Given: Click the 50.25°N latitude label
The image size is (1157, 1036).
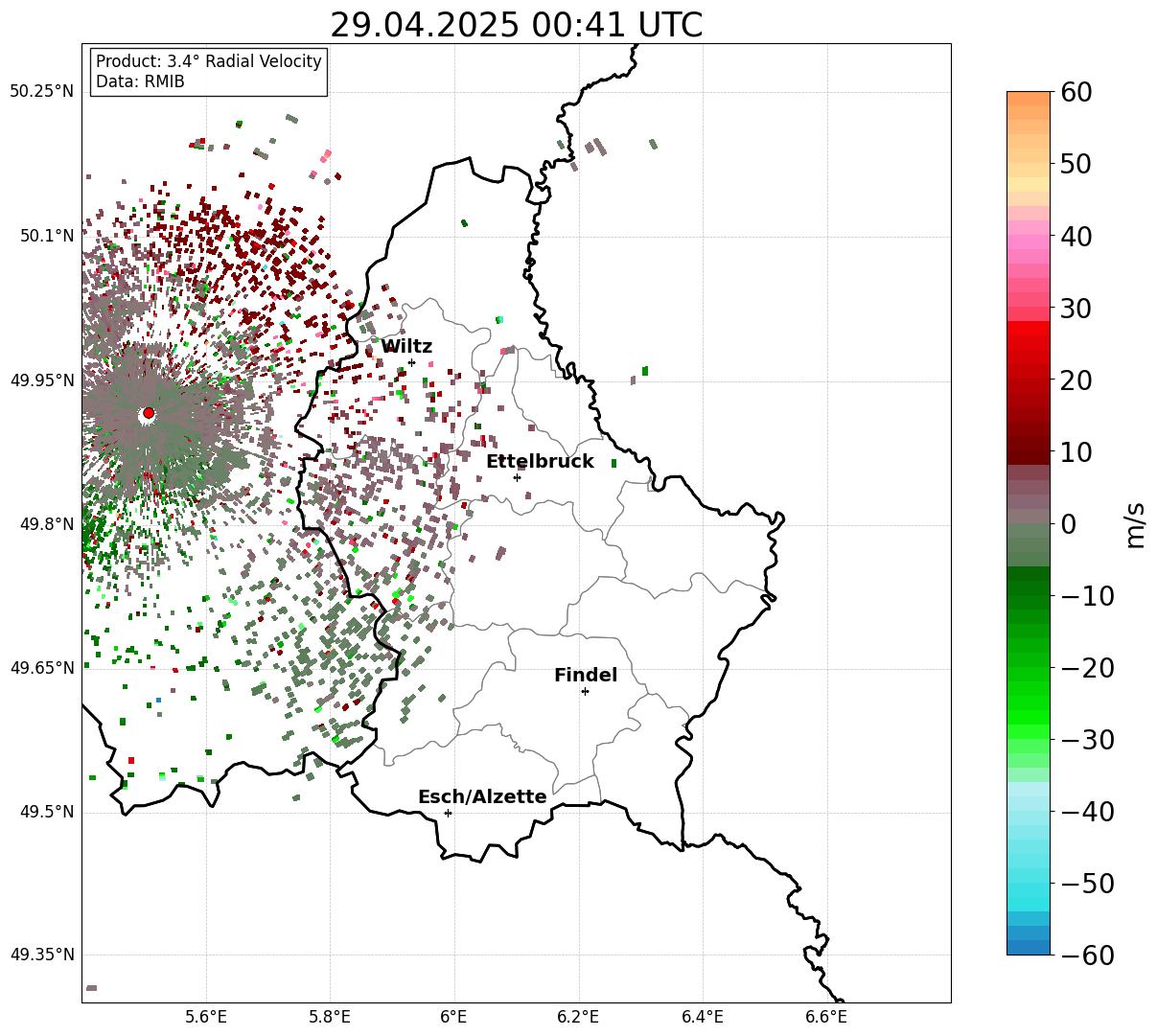Looking at the screenshot, I should (x=41, y=92).
